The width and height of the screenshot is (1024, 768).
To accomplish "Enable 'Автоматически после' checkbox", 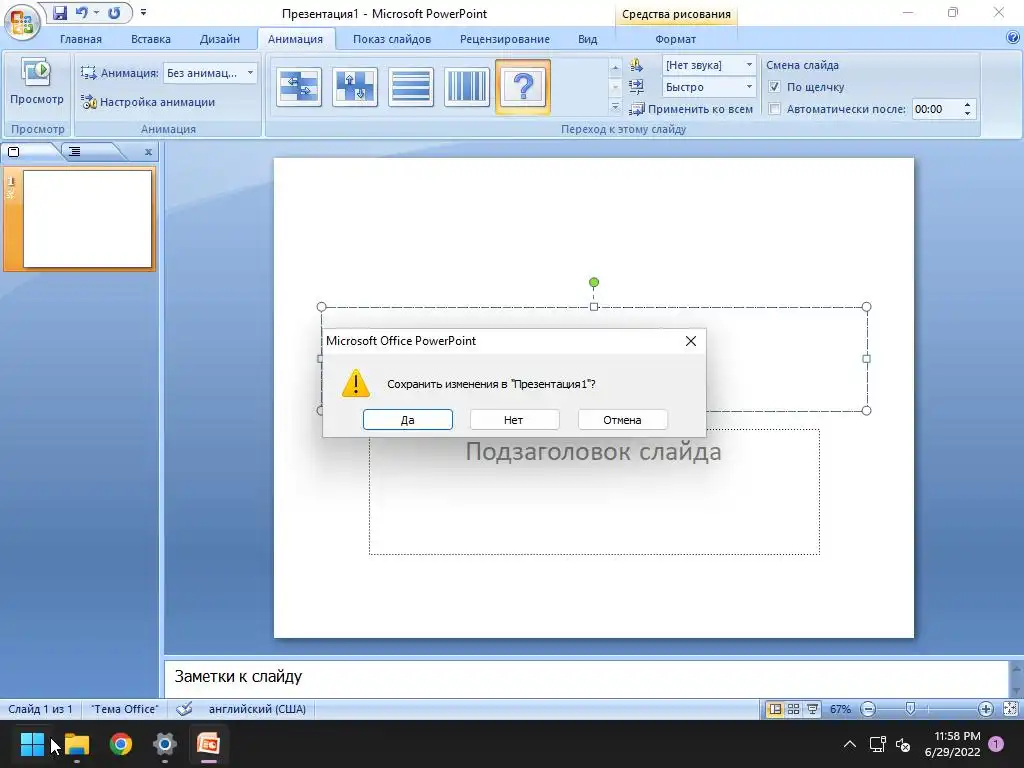I will coord(775,109).
